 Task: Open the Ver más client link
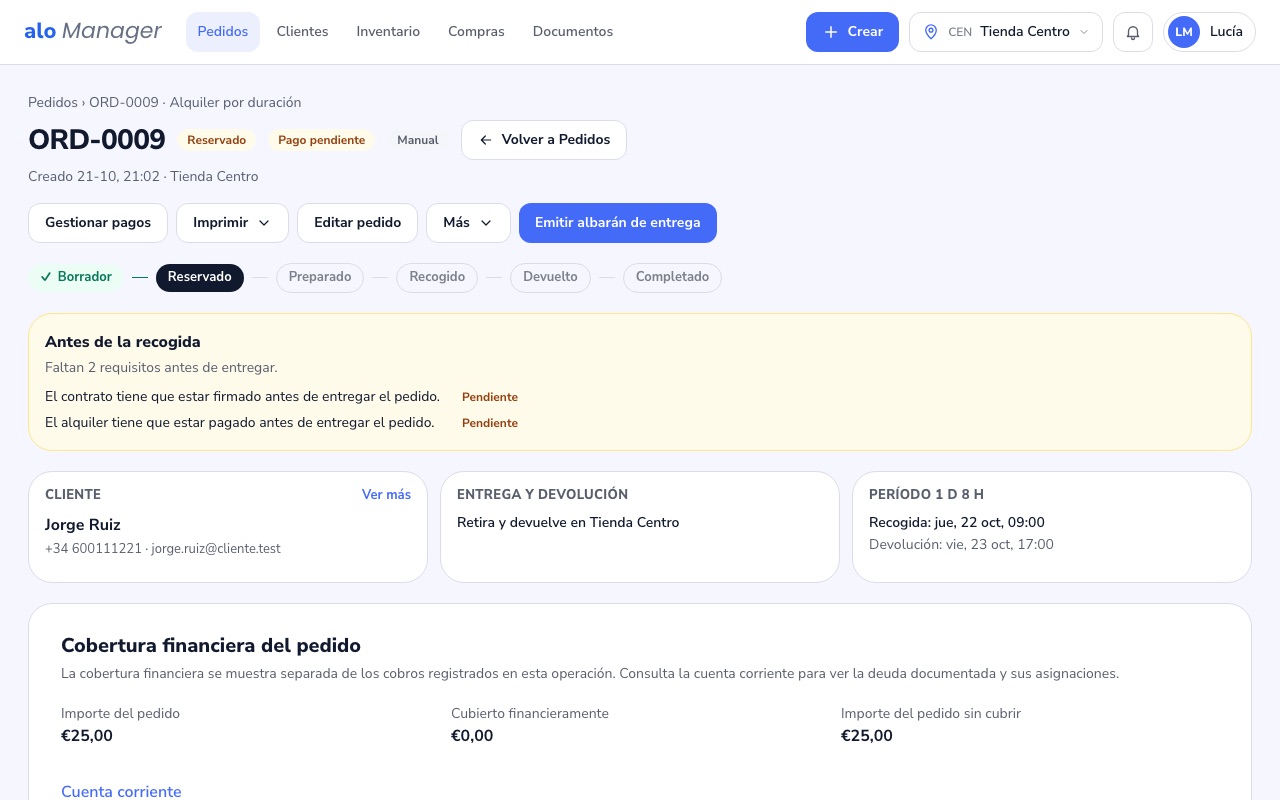coord(386,494)
